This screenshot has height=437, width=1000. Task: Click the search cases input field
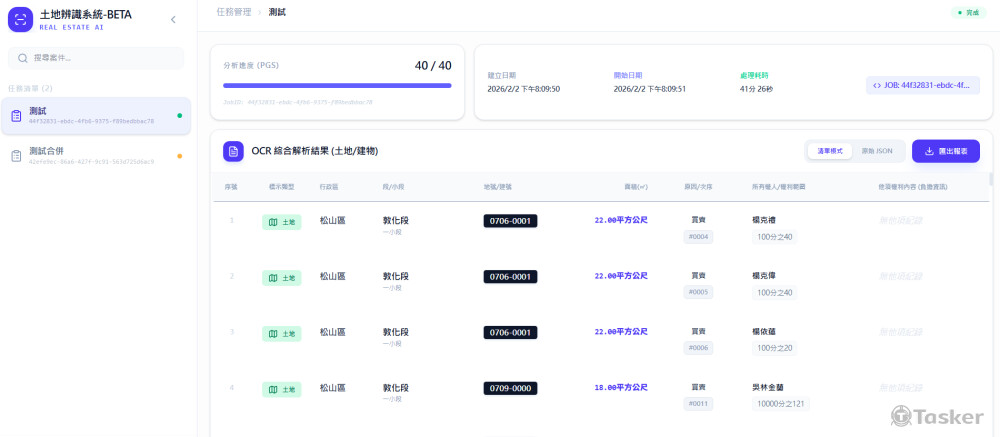click(x=96, y=58)
